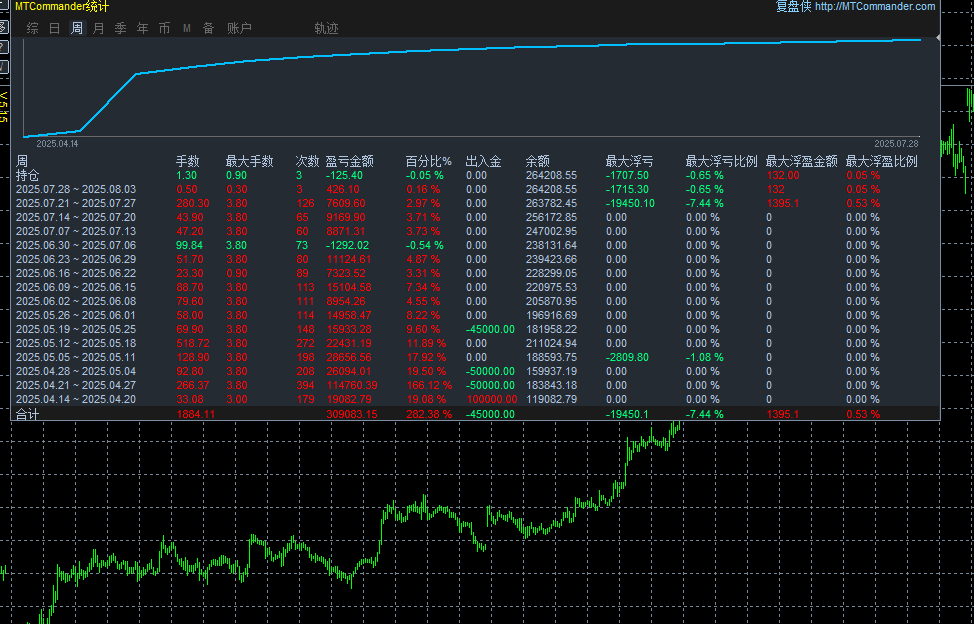Click the 最大浮亏 column header
Viewport: 974px width, 624px height.
pyautogui.click(x=629, y=161)
